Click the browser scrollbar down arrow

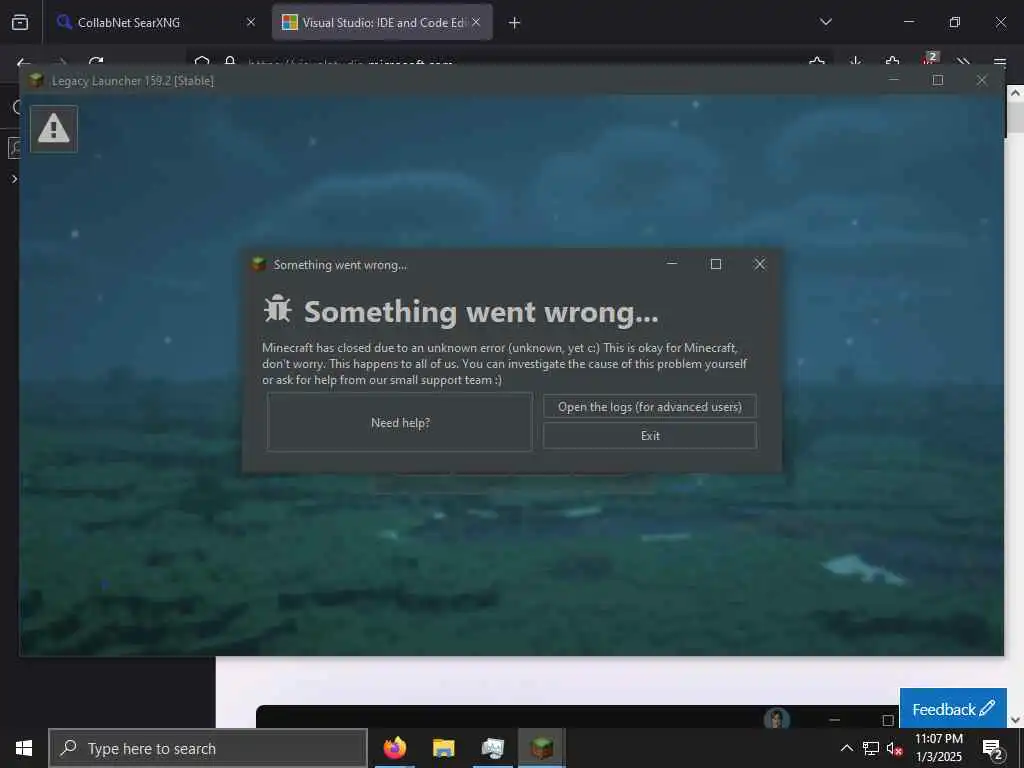[1015, 720]
